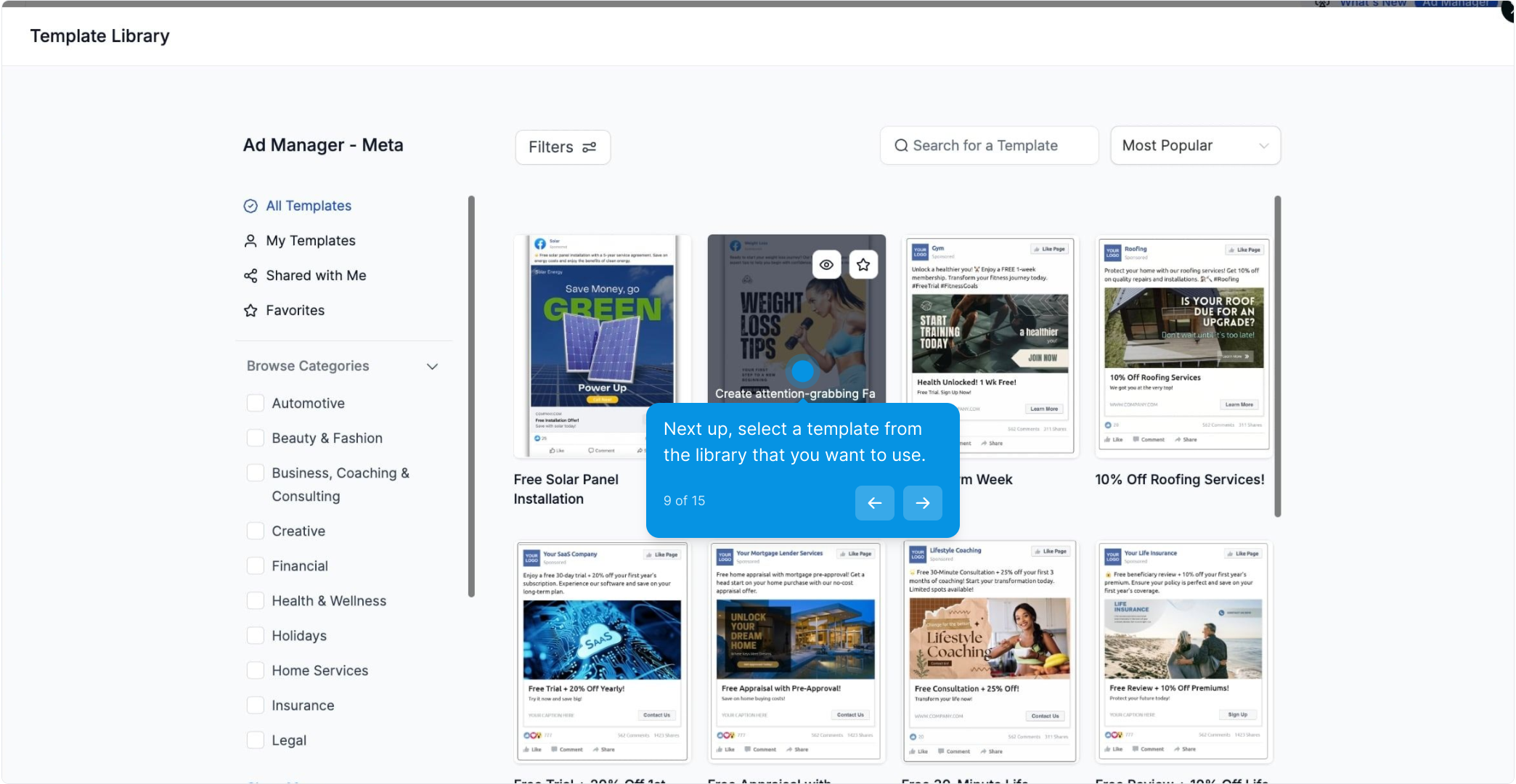Click the My Templates person icon

[x=250, y=241]
